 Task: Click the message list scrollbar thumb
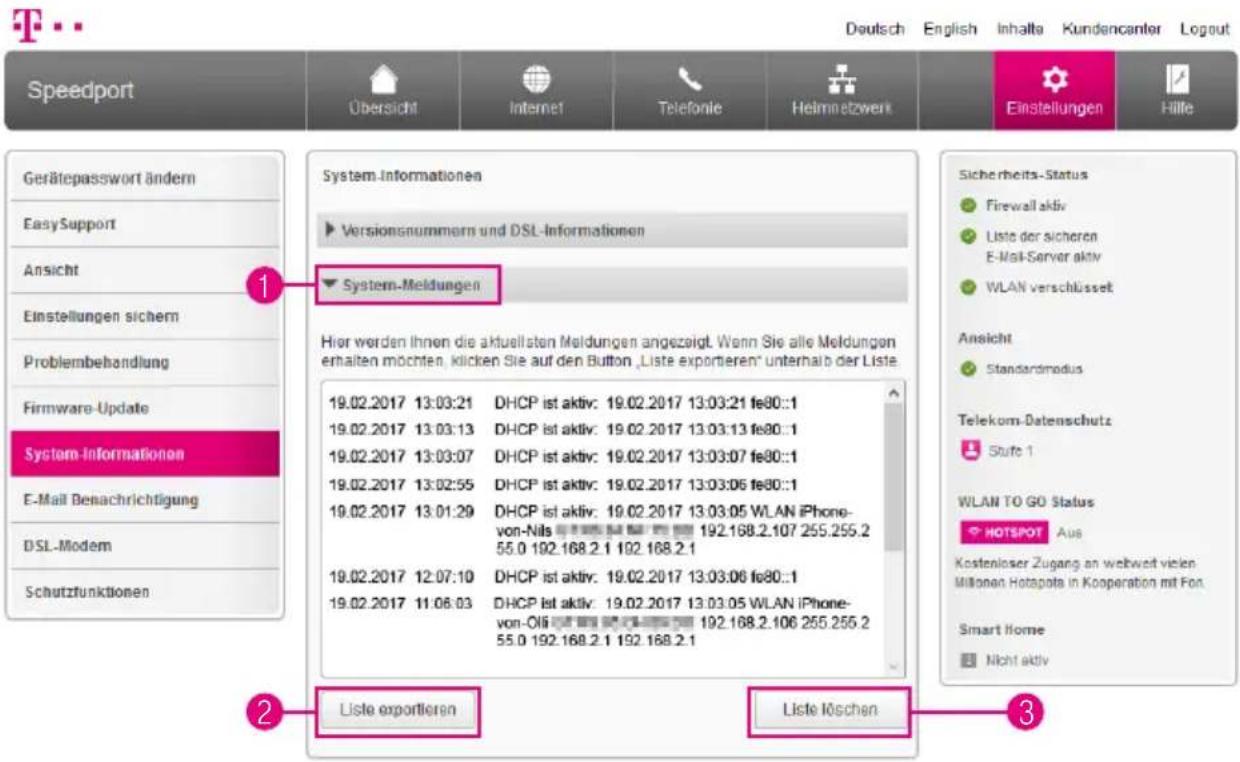coord(894,478)
